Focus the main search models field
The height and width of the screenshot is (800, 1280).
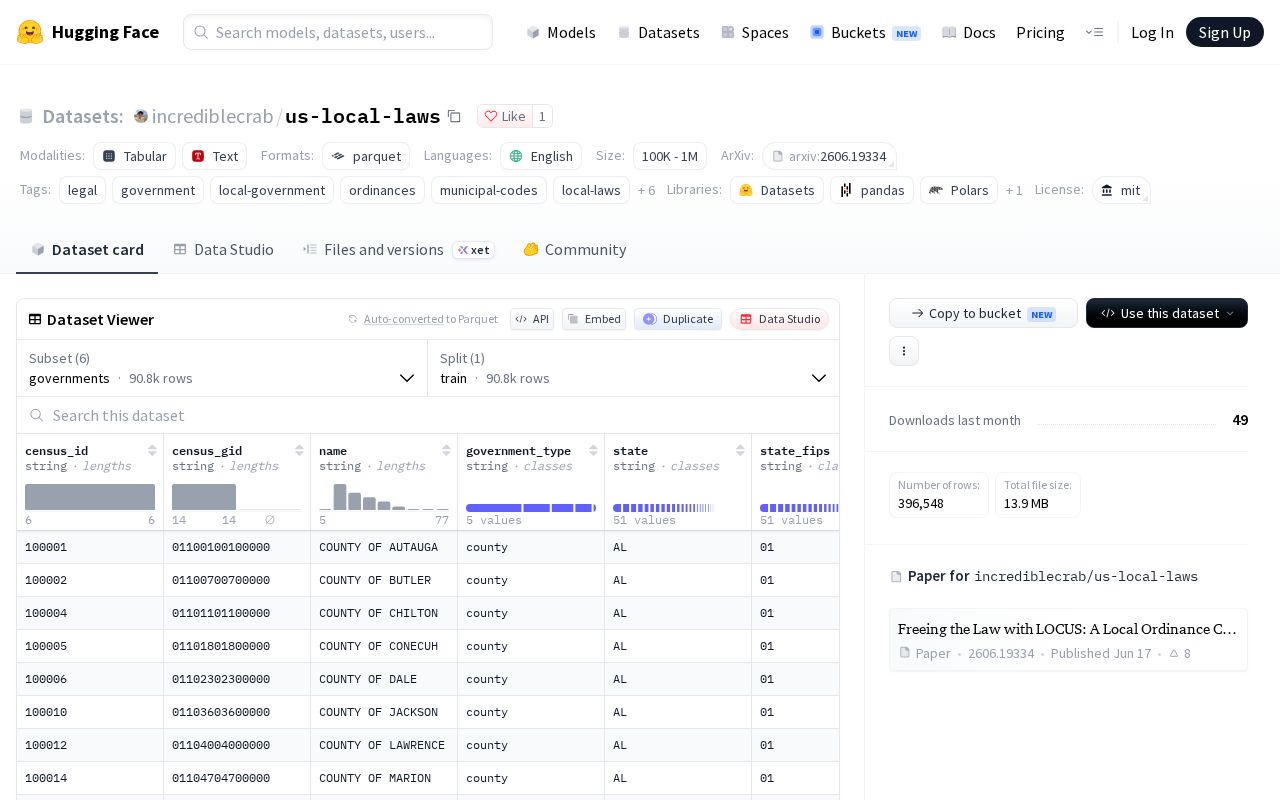click(x=338, y=32)
